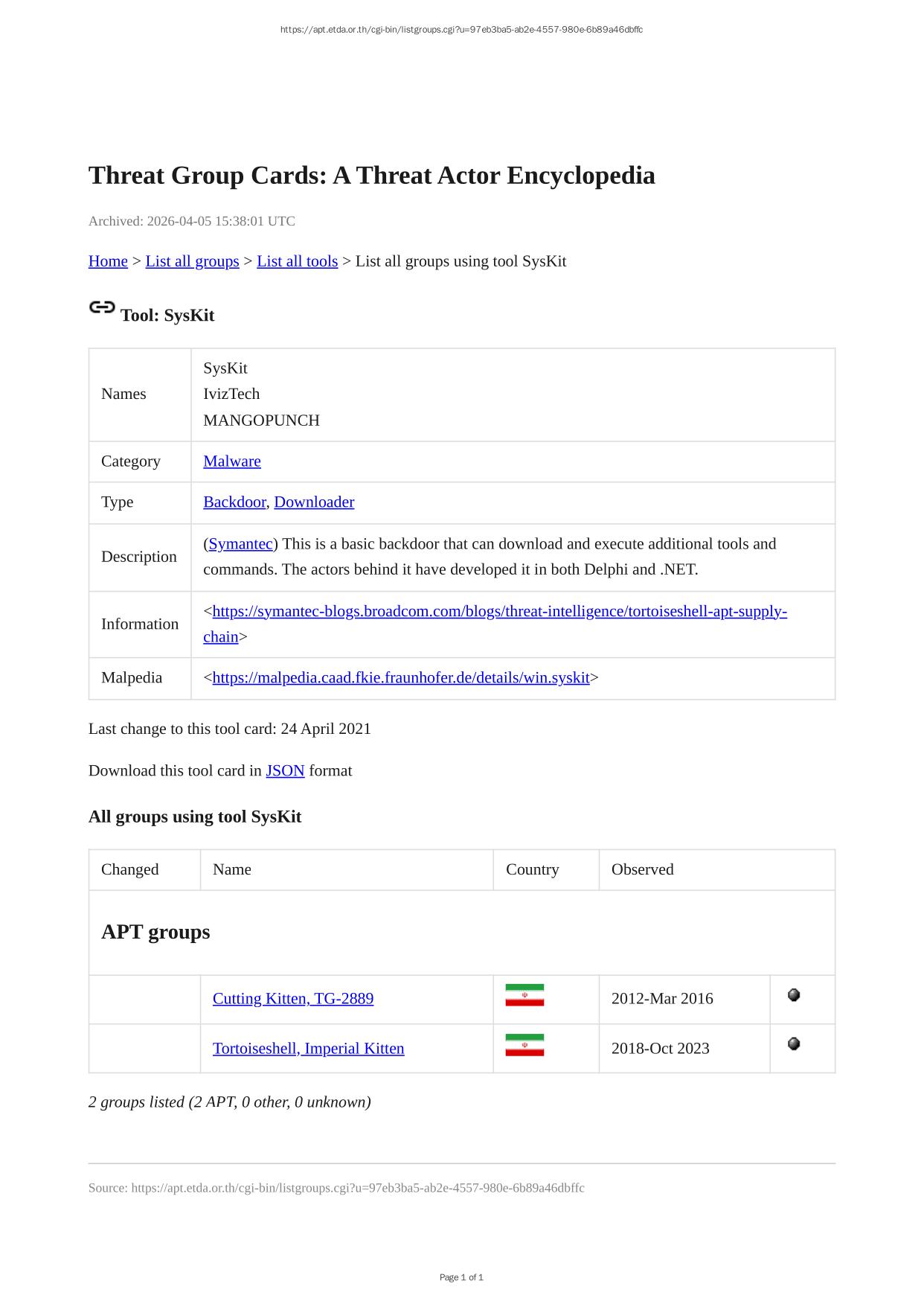
Task: Open the Symantec source link in Description
Action: (240, 544)
